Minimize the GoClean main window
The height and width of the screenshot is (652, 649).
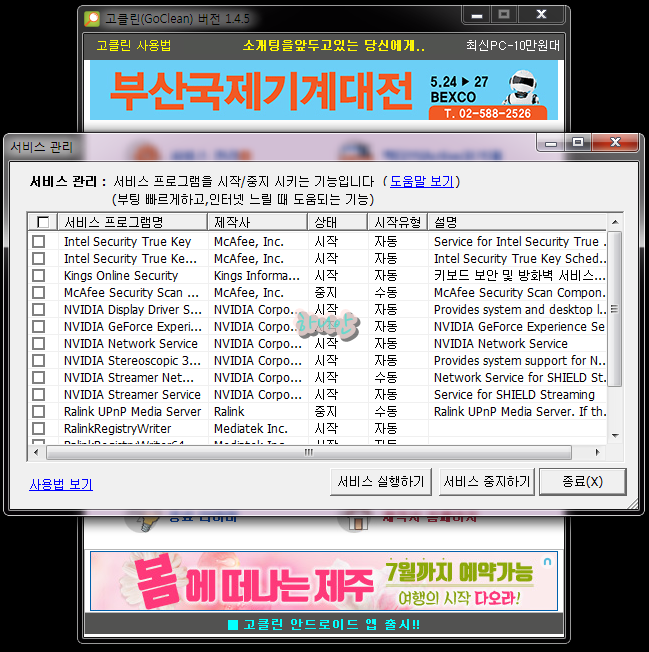coord(477,15)
